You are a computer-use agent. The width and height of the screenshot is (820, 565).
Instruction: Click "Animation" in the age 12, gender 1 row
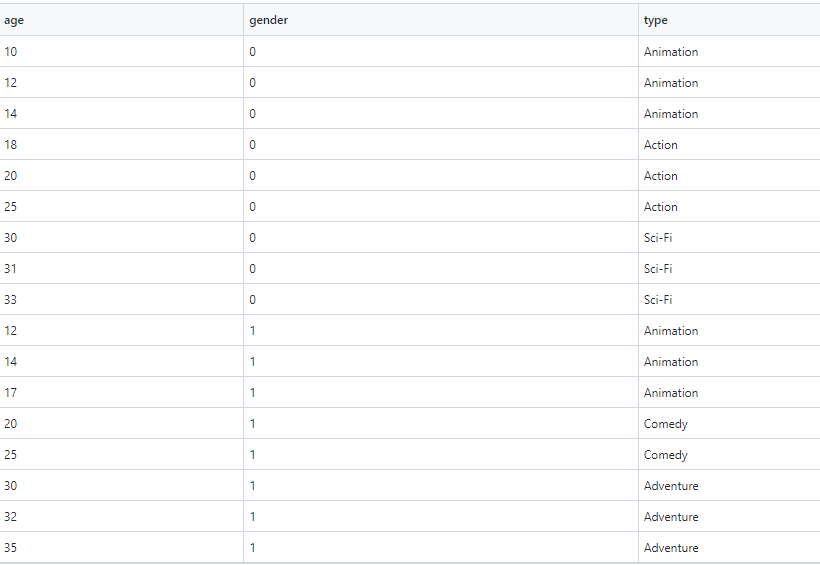tap(671, 331)
